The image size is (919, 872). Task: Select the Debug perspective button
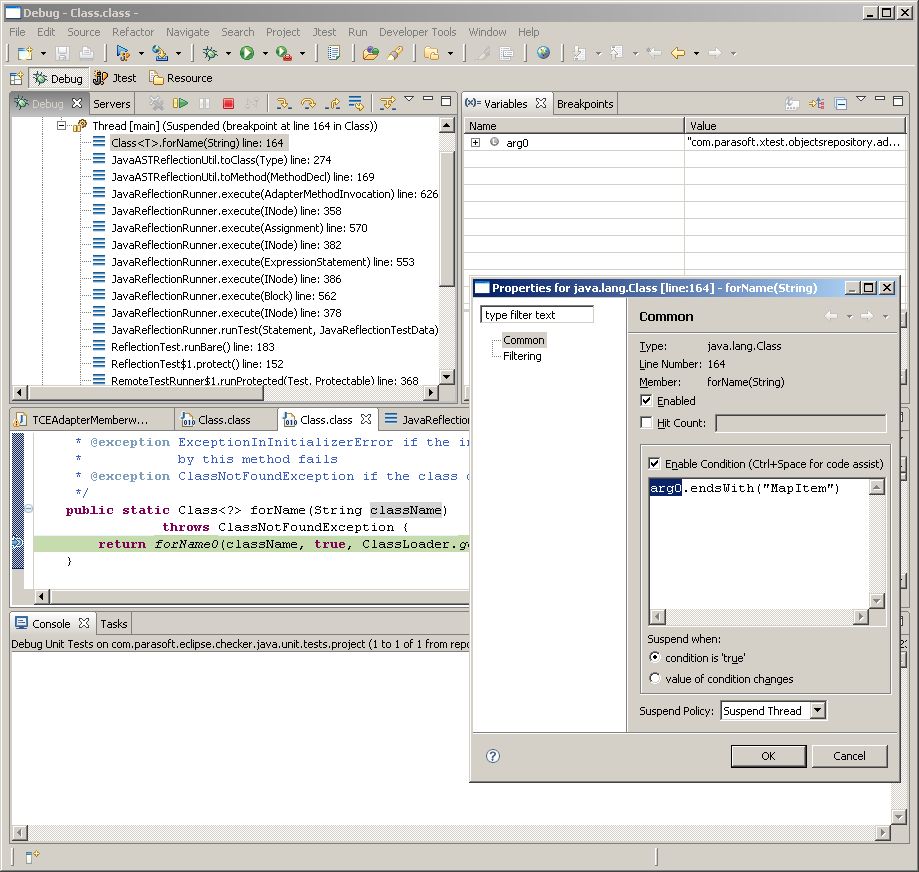coord(59,78)
